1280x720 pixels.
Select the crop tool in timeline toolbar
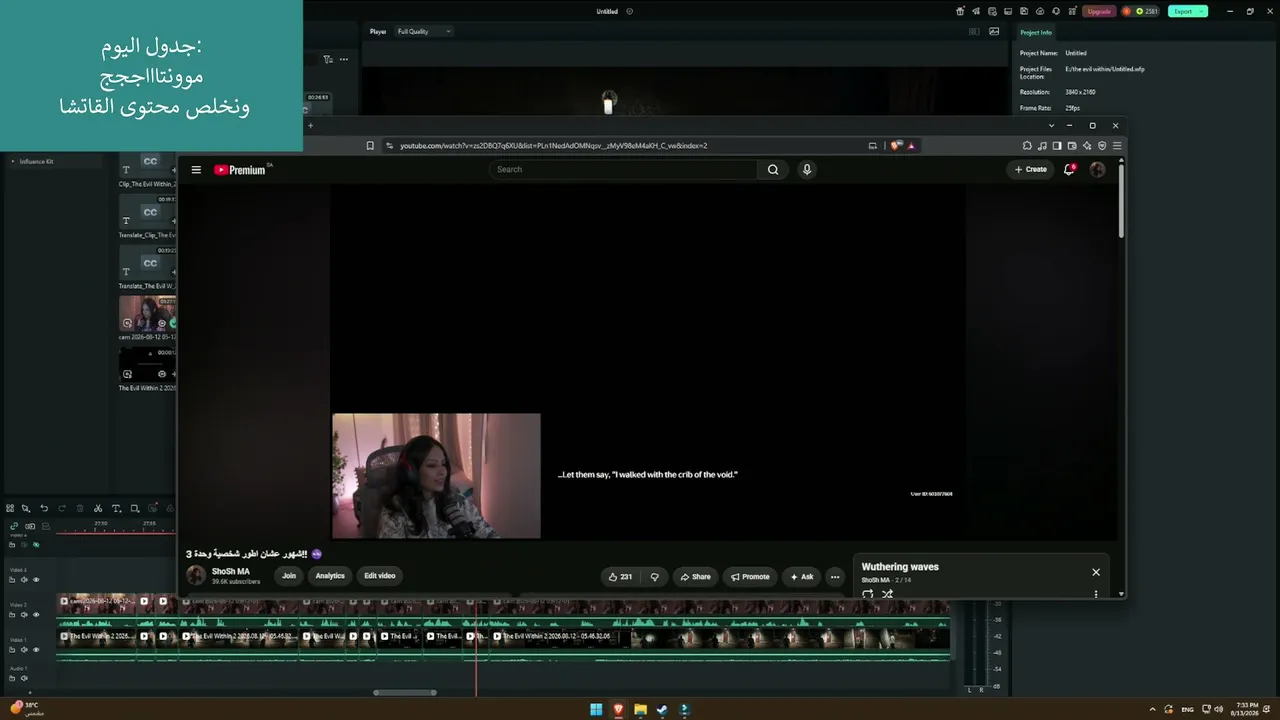(x=135, y=508)
